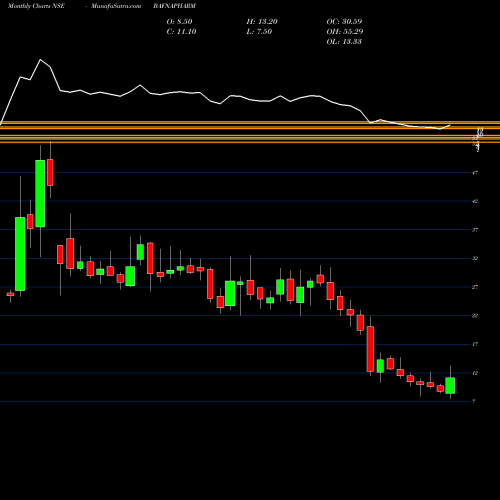Click the 7 price axis label

click(474, 401)
